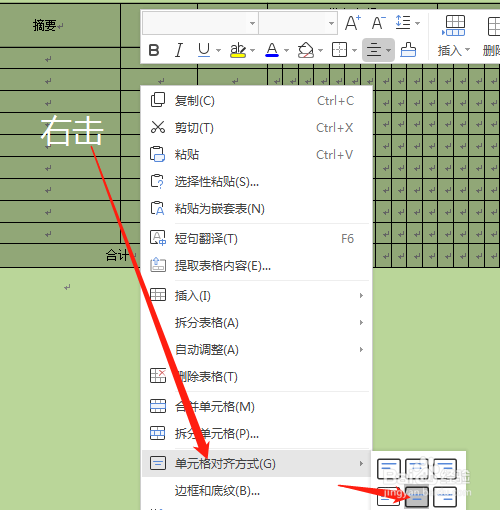Viewport: 500px width, 510px height.
Task: Choose 粘贴 from context menu
Action: click(x=256, y=155)
